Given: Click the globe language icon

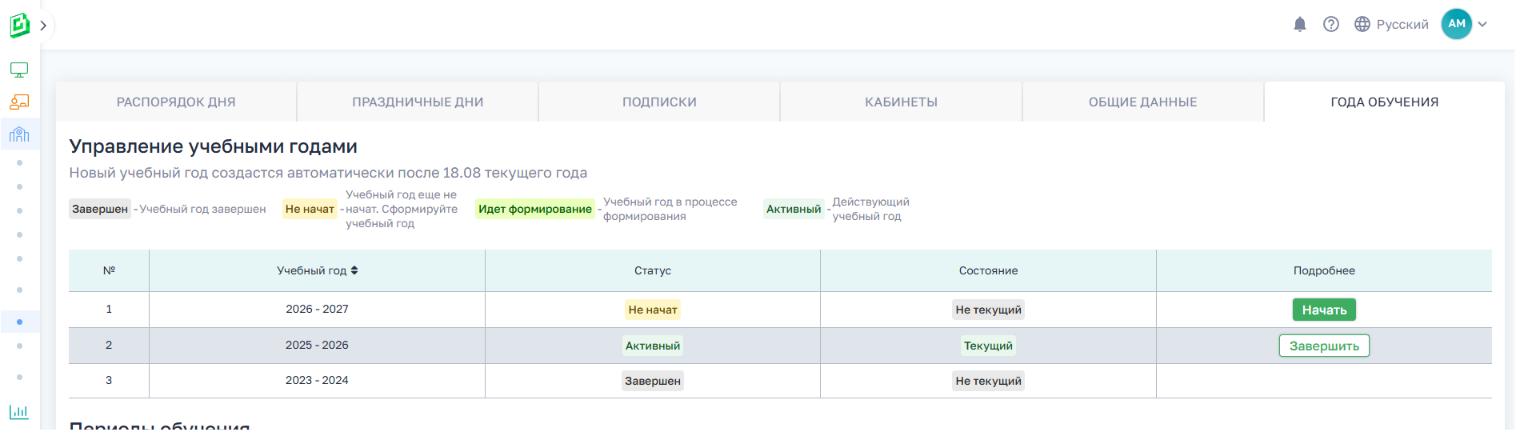Looking at the screenshot, I should [1362, 24].
